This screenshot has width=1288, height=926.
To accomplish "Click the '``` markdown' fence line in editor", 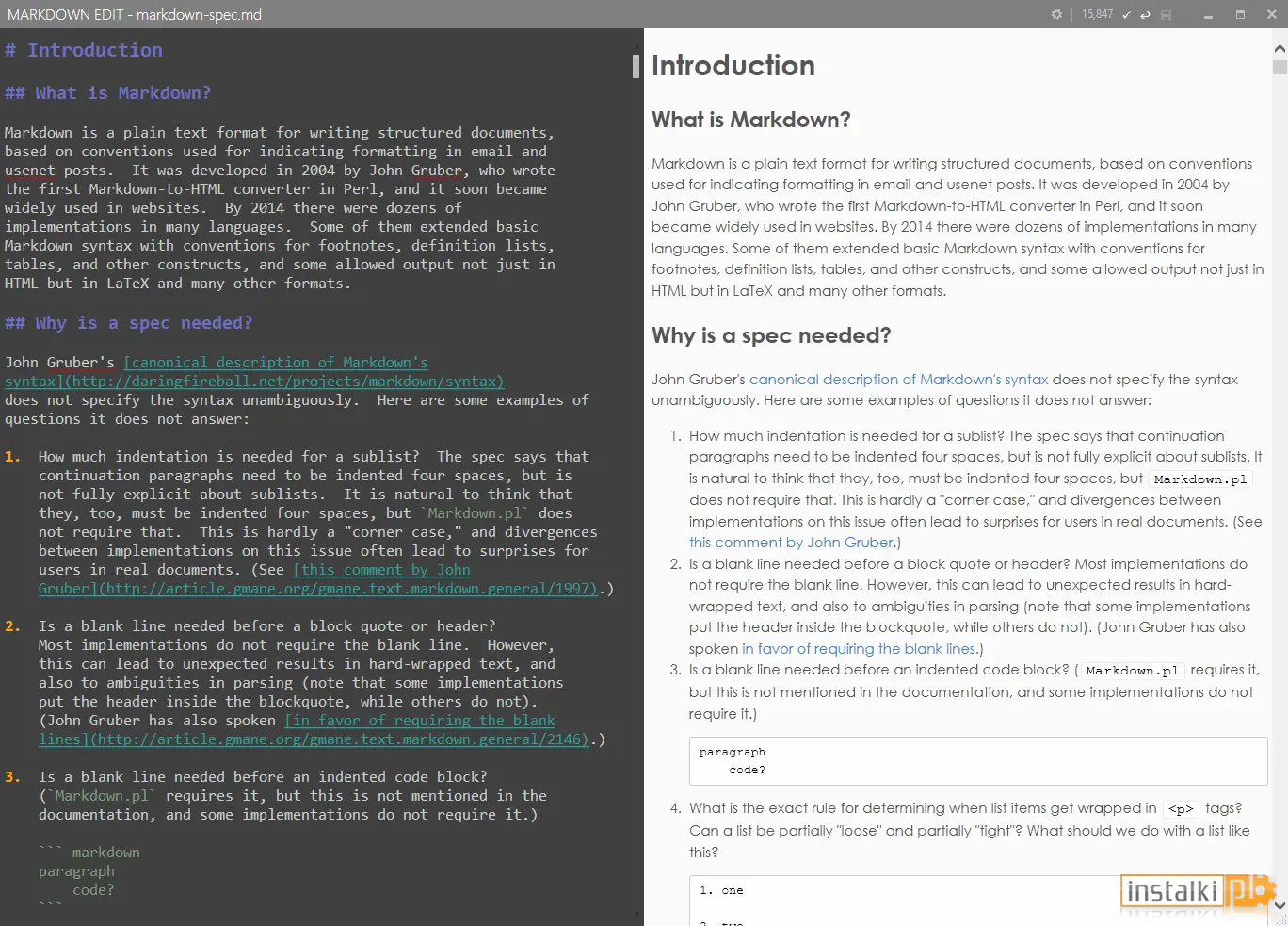I will pos(89,853).
